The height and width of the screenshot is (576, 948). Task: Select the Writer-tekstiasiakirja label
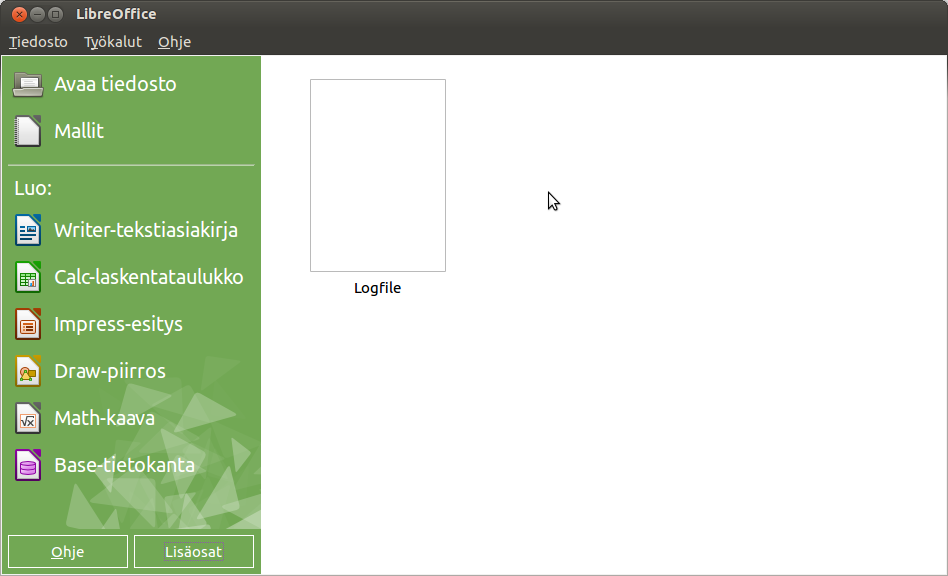(x=146, y=230)
